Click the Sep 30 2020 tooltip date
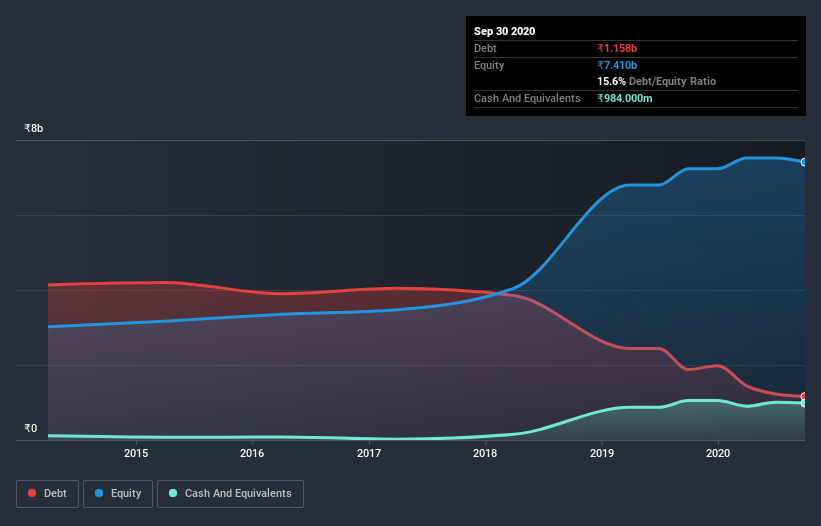Screen dimensions: 821x526 (504, 31)
